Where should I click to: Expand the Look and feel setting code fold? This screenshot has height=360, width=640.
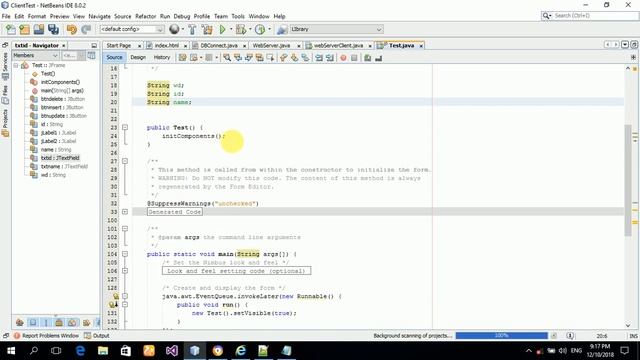click(125, 271)
